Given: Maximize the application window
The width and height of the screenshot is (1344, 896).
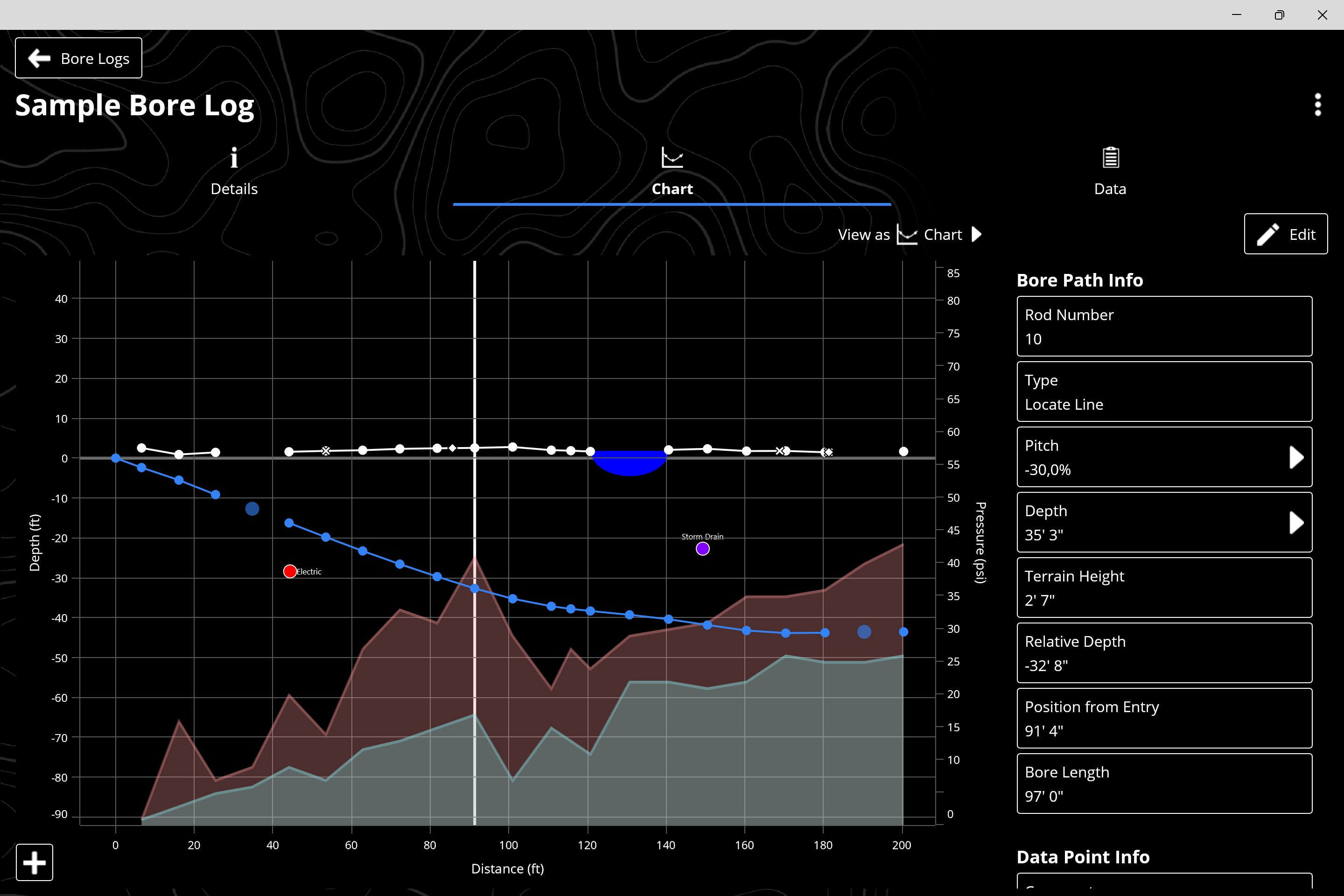Looking at the screenshot, I should click(1280, 15).
